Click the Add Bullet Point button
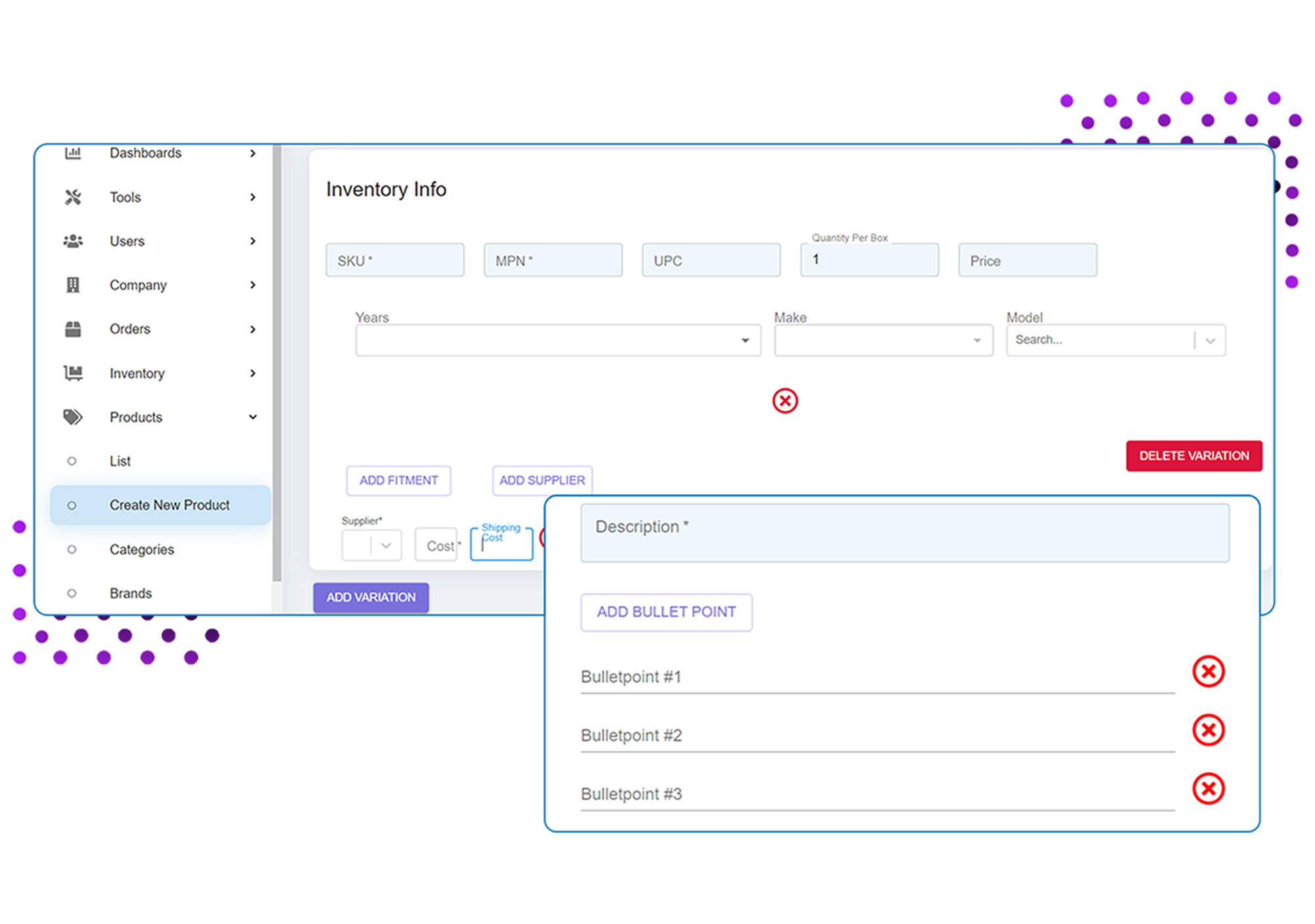 665,612
